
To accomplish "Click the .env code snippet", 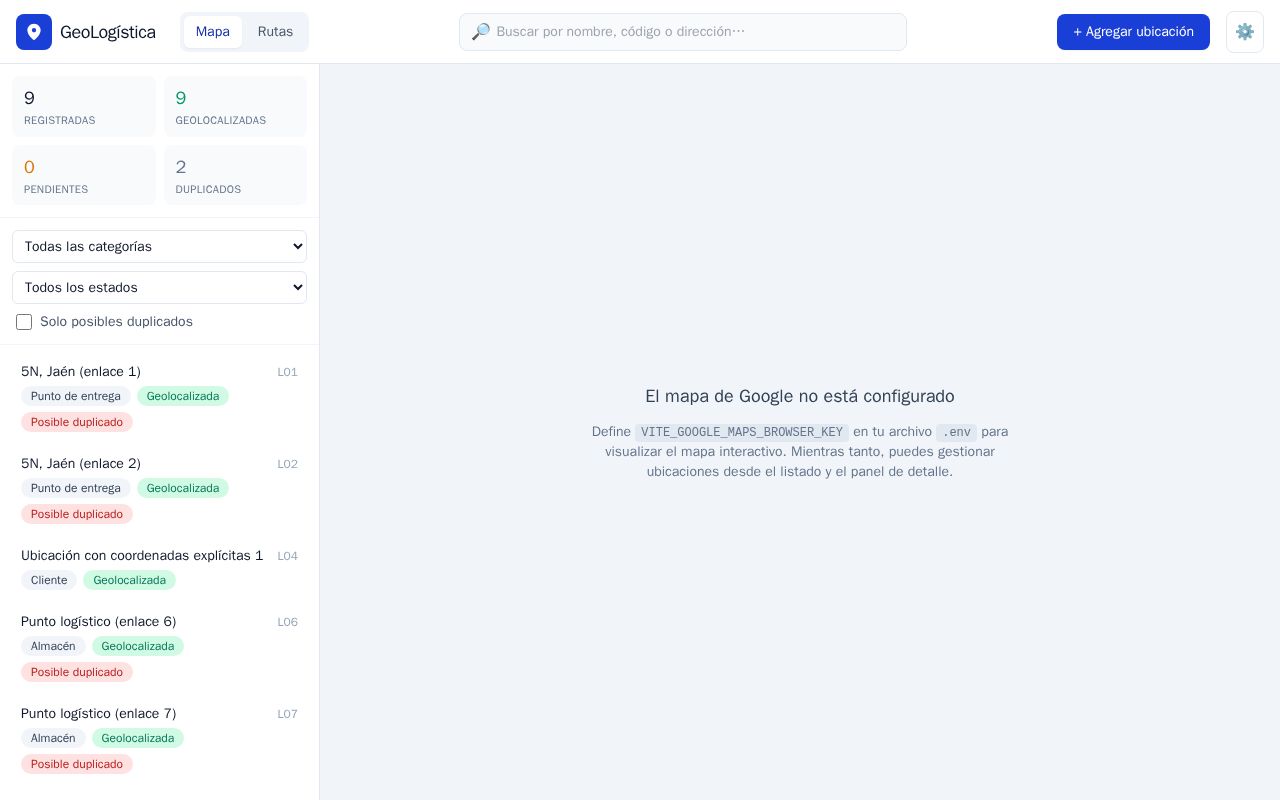I will [957, 432].
